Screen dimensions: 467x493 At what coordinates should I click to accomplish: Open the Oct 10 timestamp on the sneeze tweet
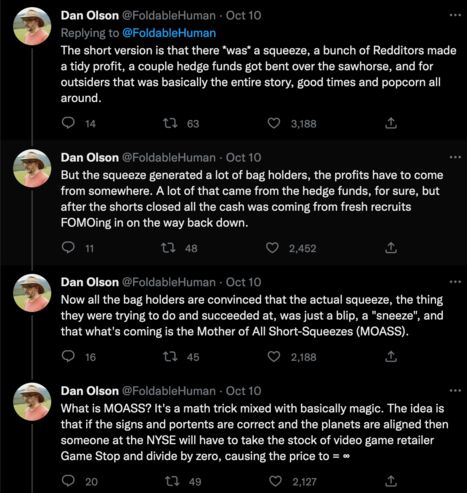pos(243,282)
